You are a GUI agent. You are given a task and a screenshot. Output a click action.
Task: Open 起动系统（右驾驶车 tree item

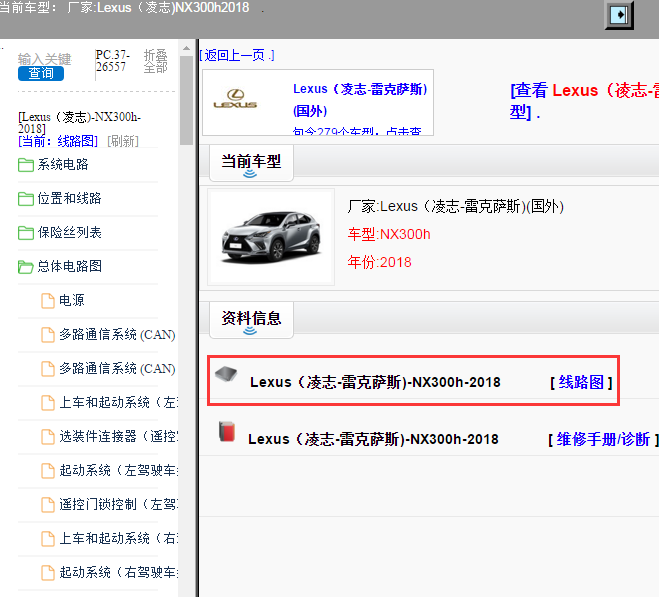click(x=118, y=572)
